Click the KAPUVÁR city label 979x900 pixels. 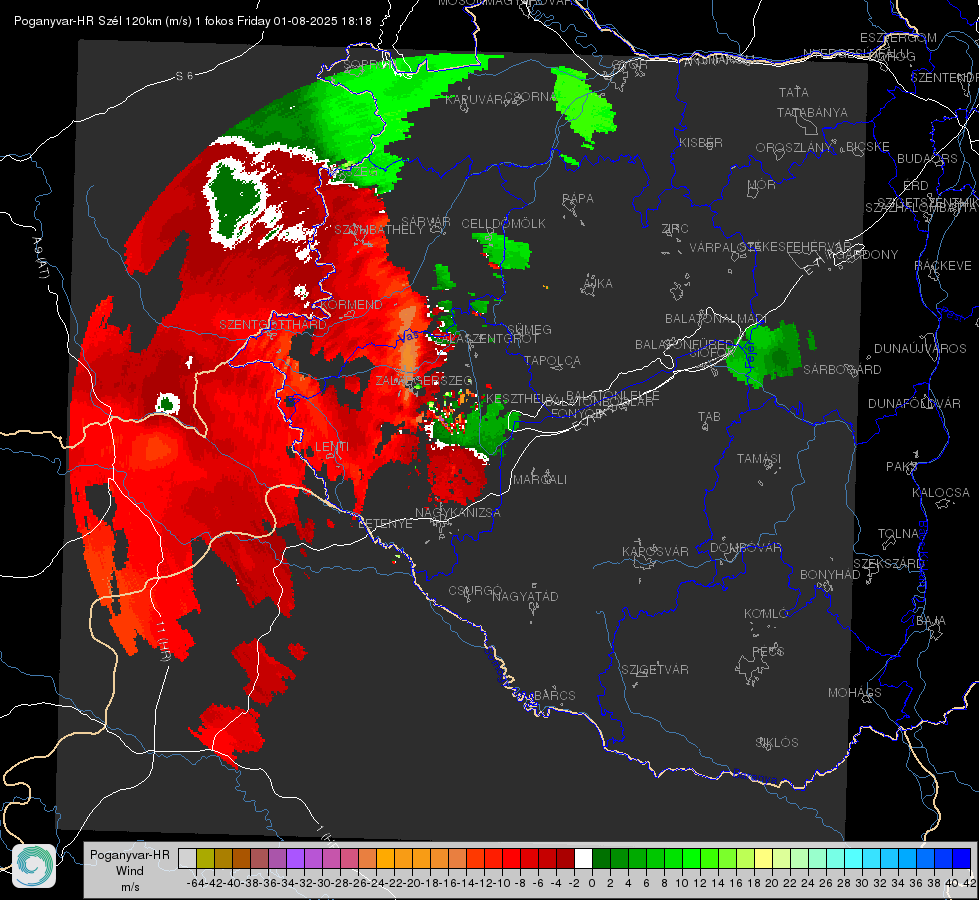474,99
